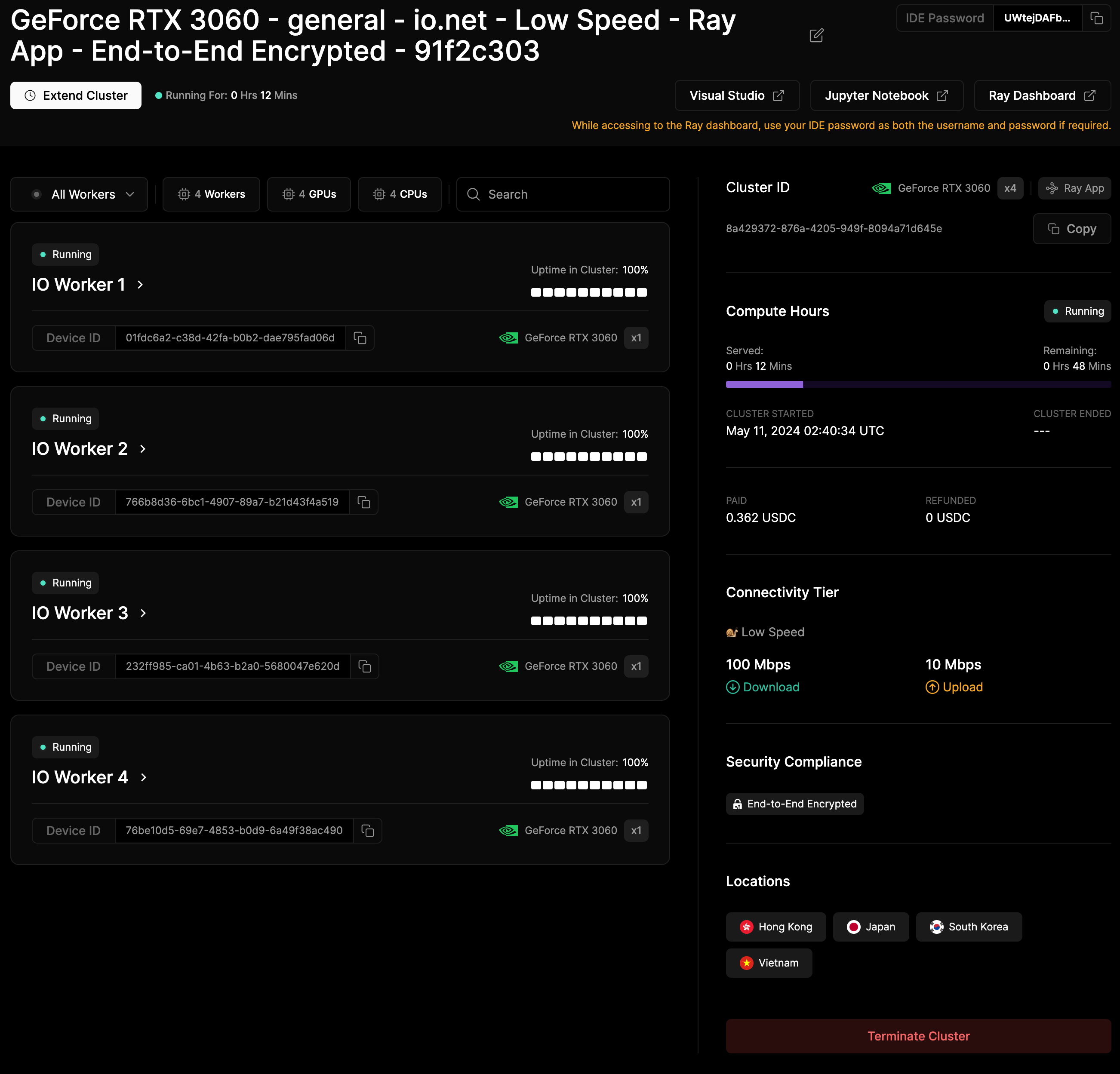
Task: Copy IO Worker 2 device ID
Action: pyautogui.click(x=363, y=502)
